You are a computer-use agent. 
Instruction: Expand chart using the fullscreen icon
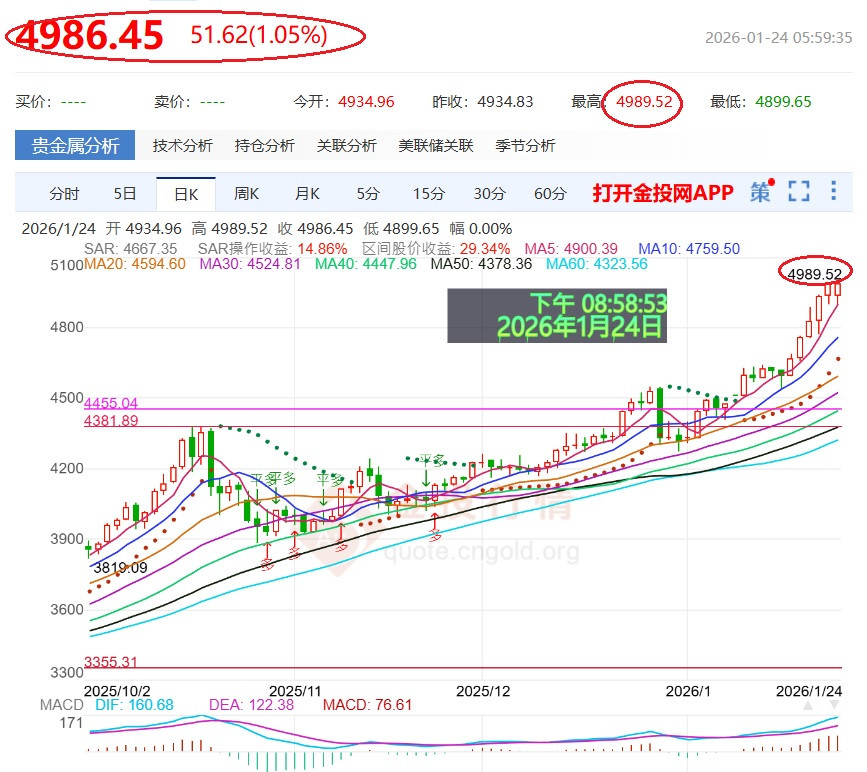coord(798,190)
